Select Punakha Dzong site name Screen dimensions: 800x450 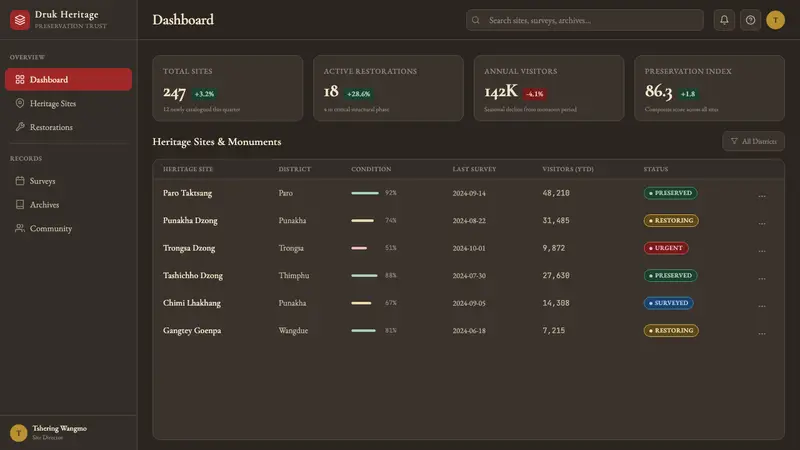(x=190, y=220)
